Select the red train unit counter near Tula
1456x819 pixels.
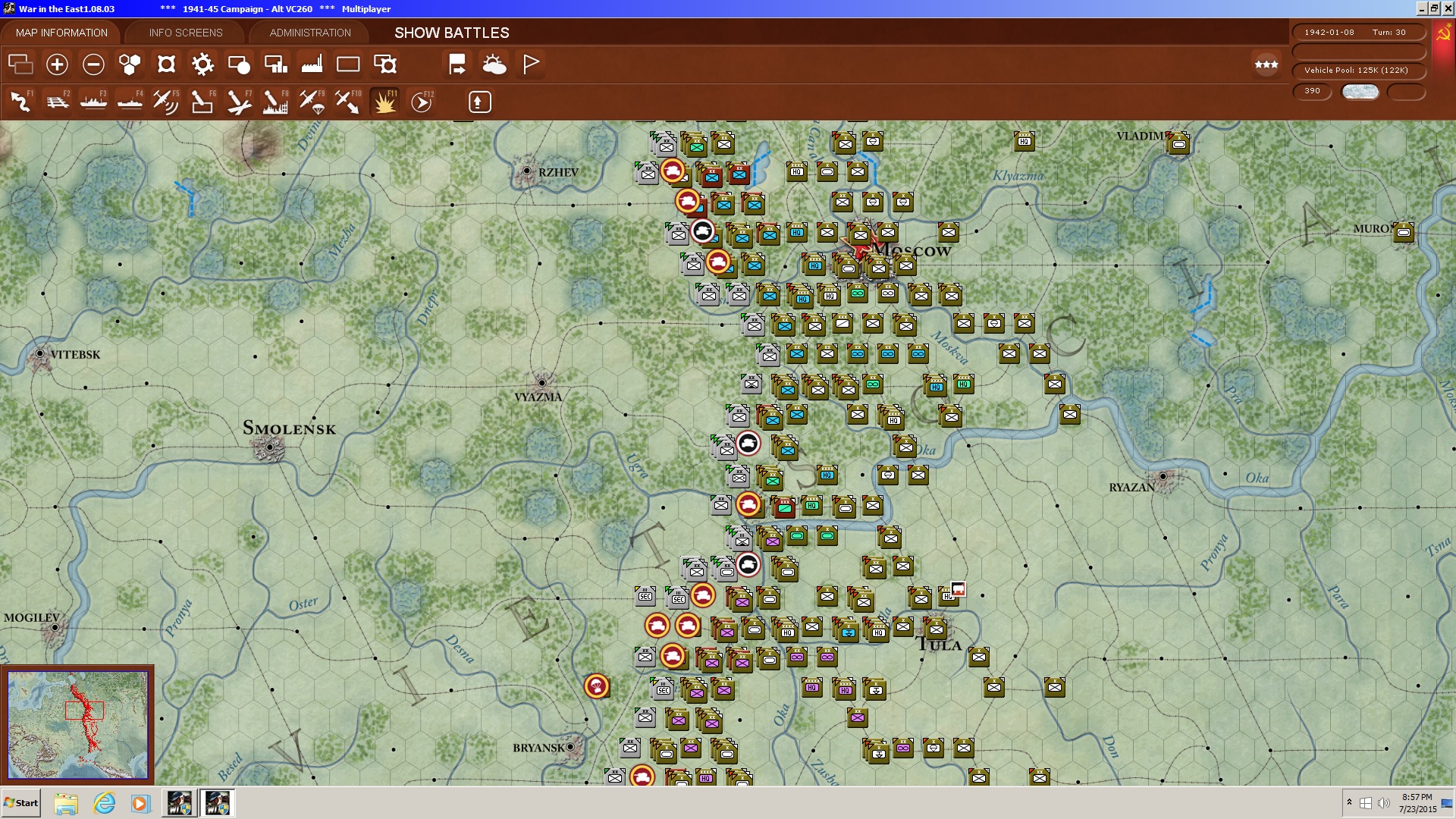tap(959, 589)
